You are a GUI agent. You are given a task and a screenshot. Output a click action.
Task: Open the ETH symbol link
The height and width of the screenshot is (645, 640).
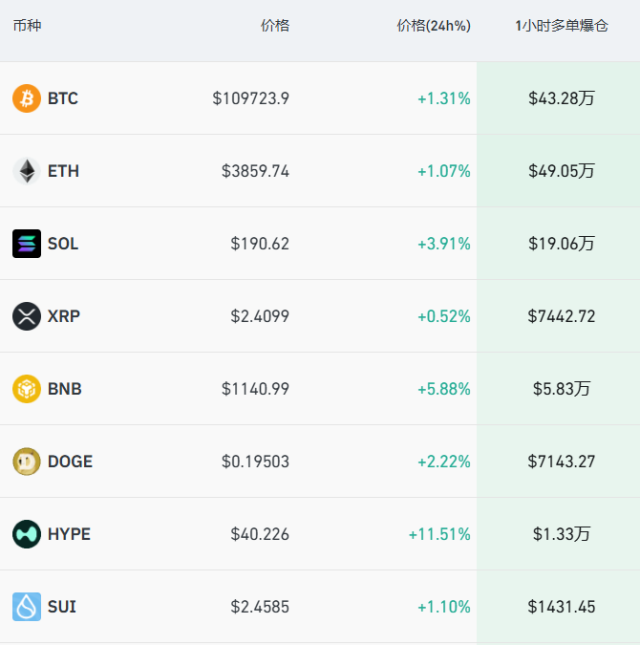click(63, 171)
